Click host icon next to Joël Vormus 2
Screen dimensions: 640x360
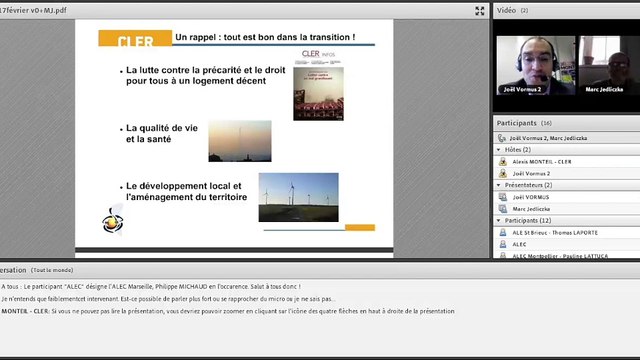click(503, 173)
